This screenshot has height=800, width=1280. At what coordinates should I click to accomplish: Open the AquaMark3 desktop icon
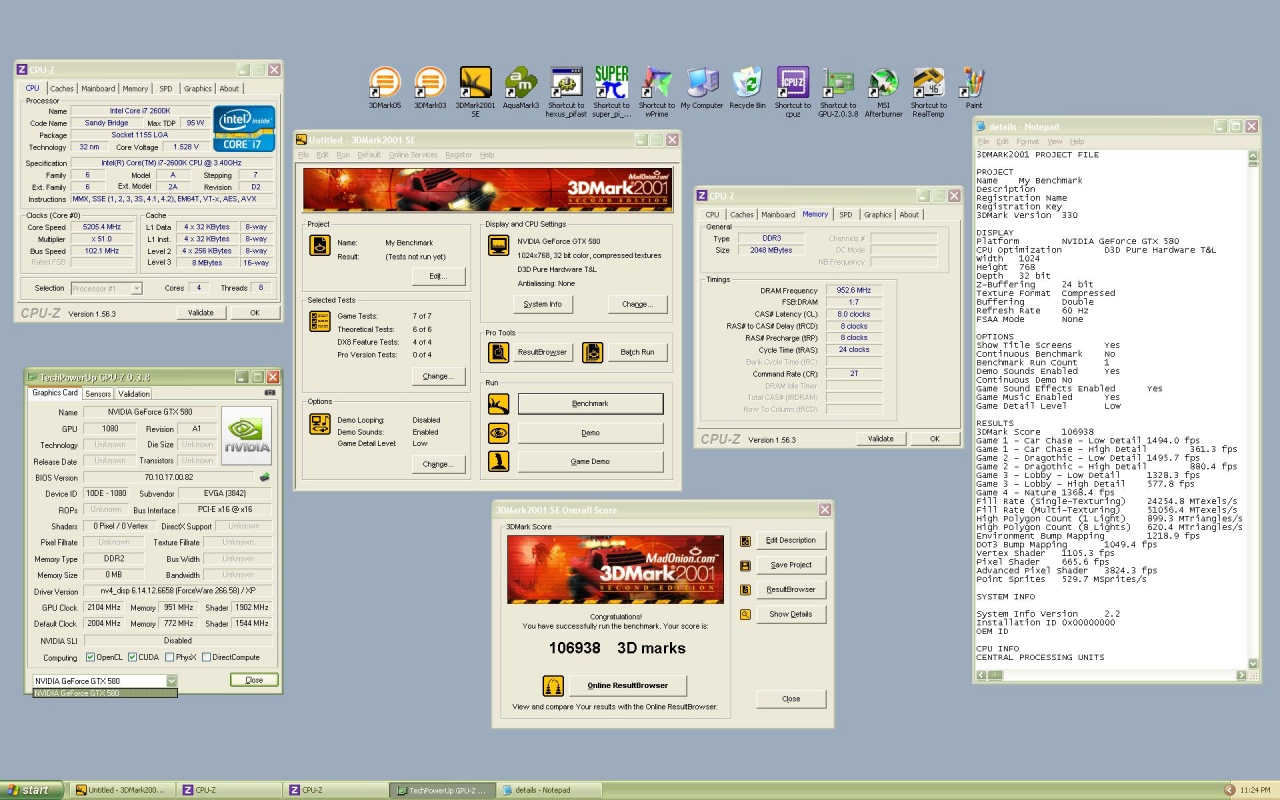click(520, 82)
